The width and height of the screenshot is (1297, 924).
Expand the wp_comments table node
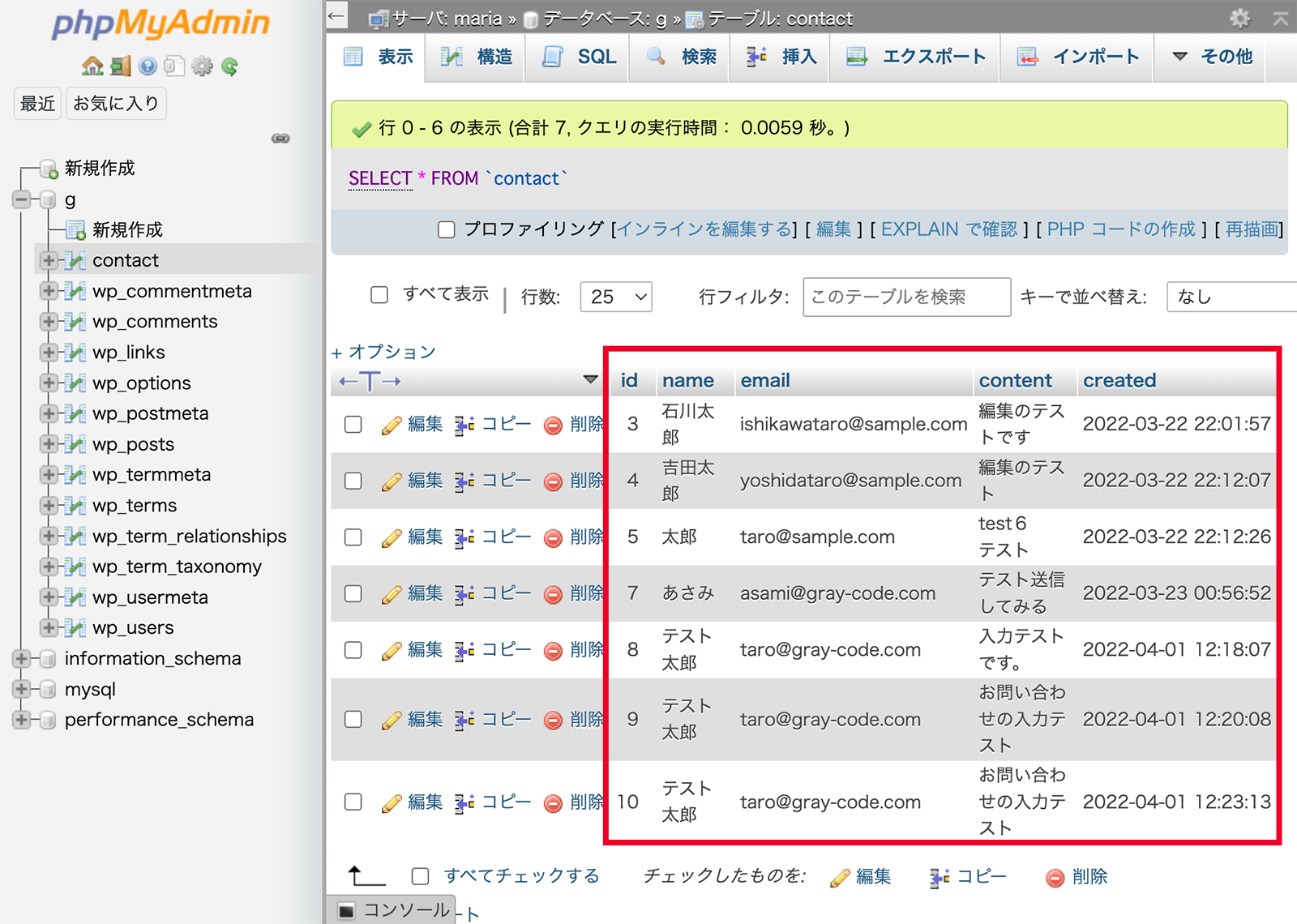[x=49, y=322]
